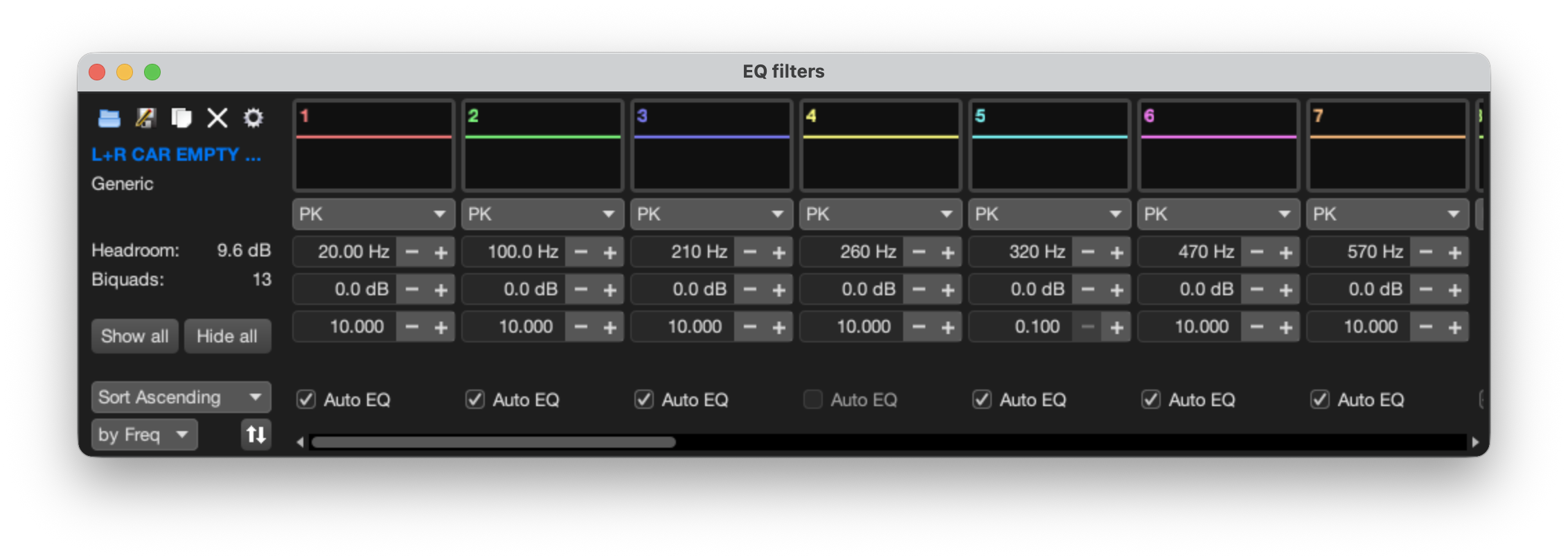The image size is (1568, 560).
Task: Click filter 5 Q field 0.100
Action: (1021, 327)
